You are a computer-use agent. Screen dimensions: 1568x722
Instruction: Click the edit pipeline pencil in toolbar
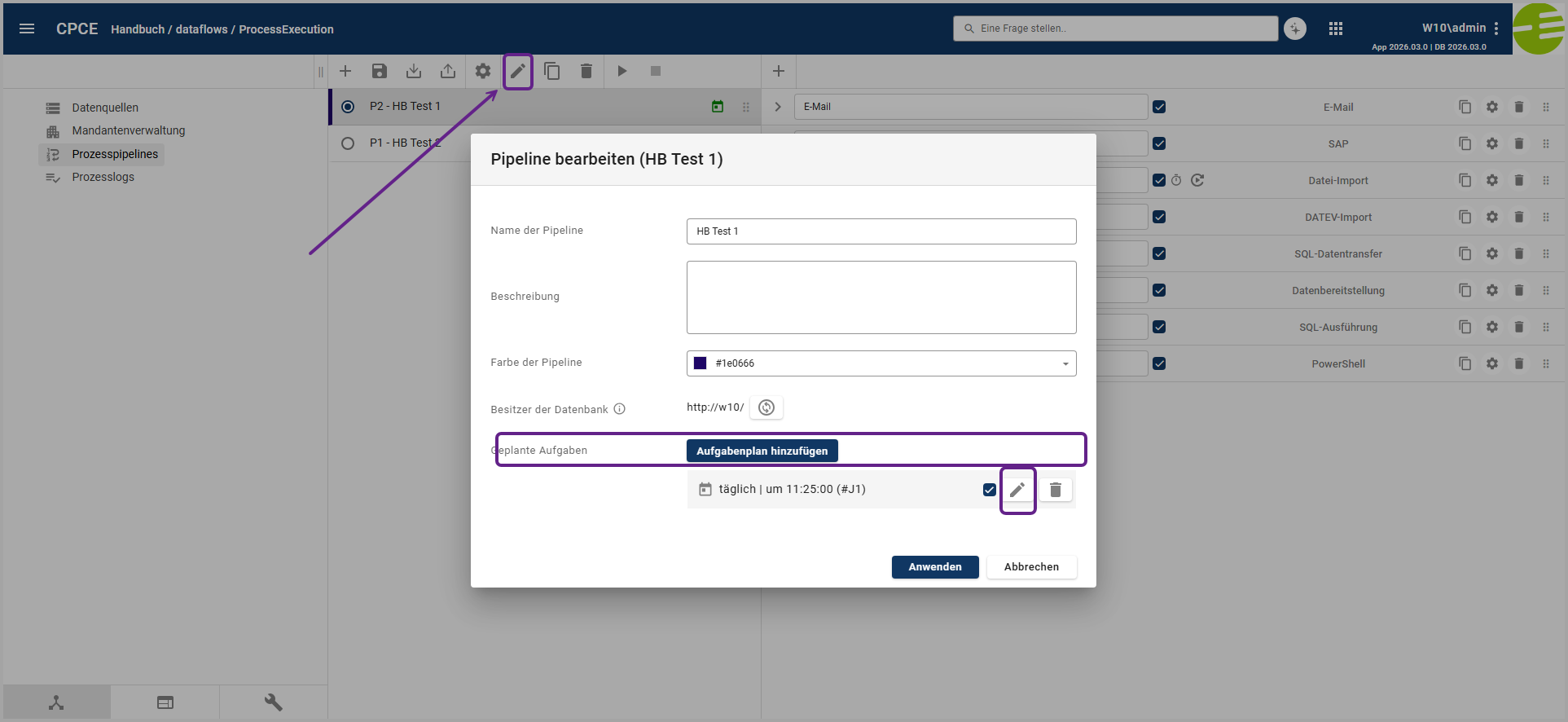pyautogui.click(x=517, y=71)
